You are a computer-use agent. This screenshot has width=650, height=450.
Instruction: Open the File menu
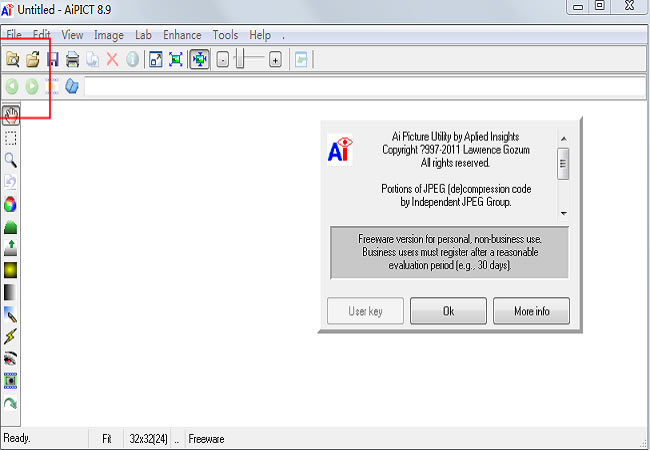coord(14,35)
